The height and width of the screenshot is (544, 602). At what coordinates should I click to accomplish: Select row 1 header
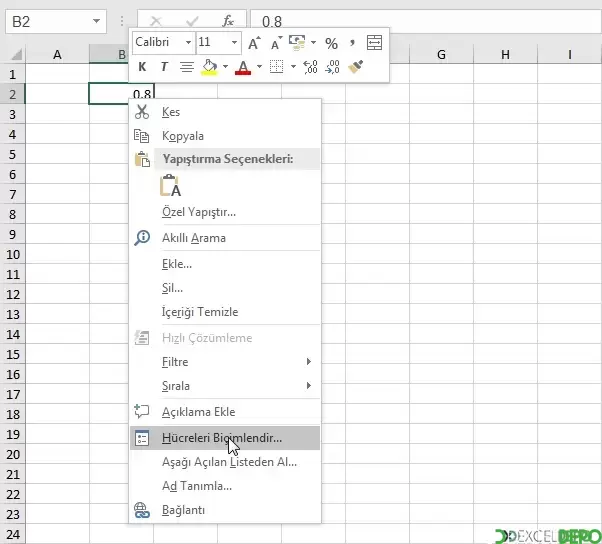13,74
